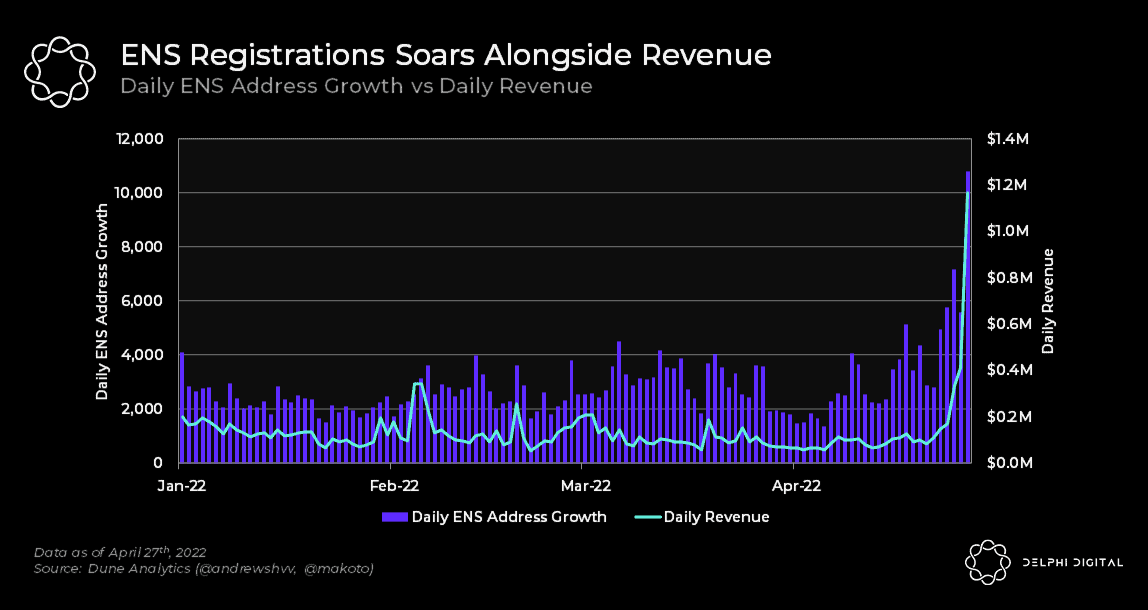The width and height of the screenshot is (1148, 610).
Task: Click the Data as of April 27th text
Action: (120, 551)
